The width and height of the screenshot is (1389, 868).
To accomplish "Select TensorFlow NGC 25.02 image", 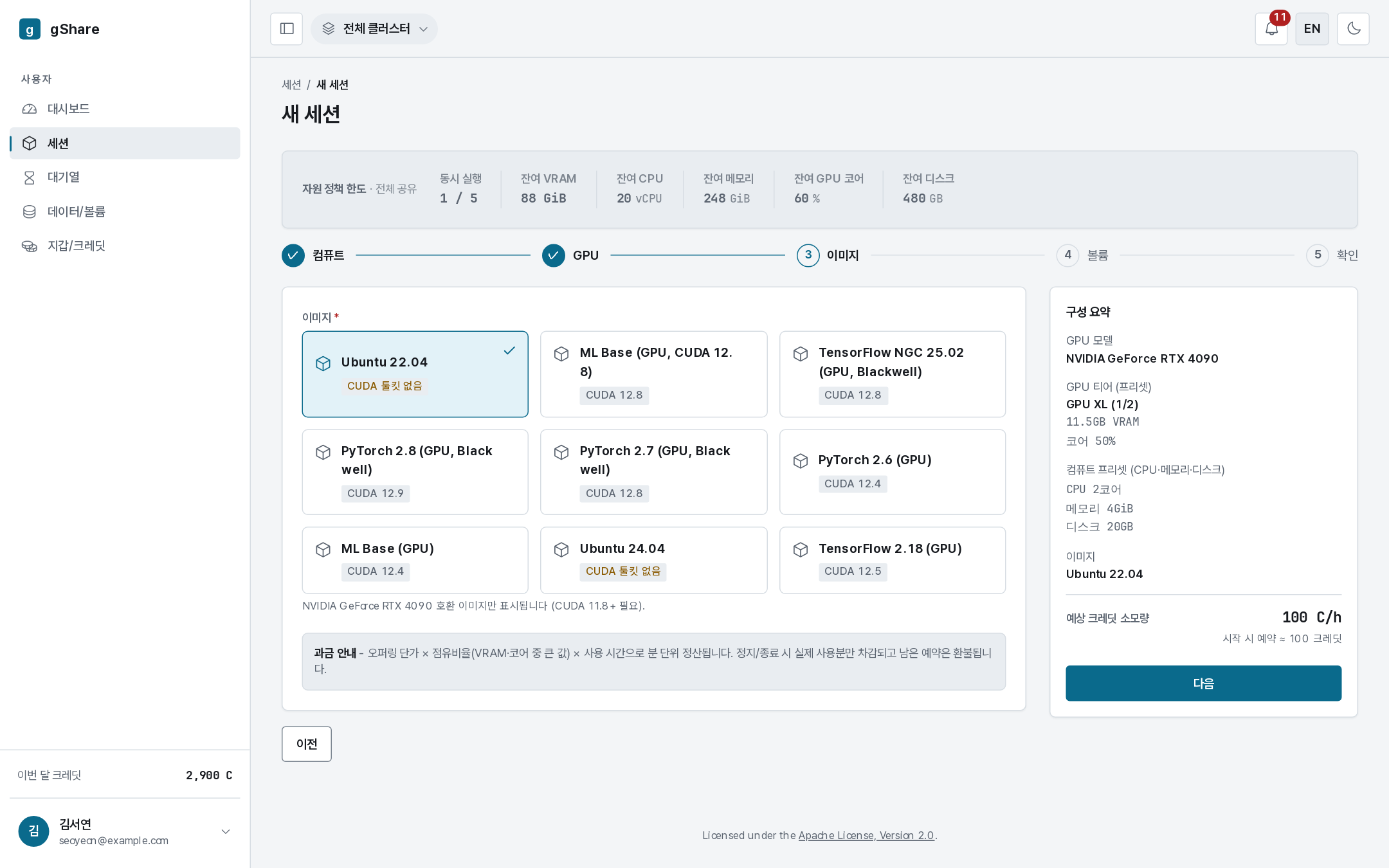I will click(893, 374).
